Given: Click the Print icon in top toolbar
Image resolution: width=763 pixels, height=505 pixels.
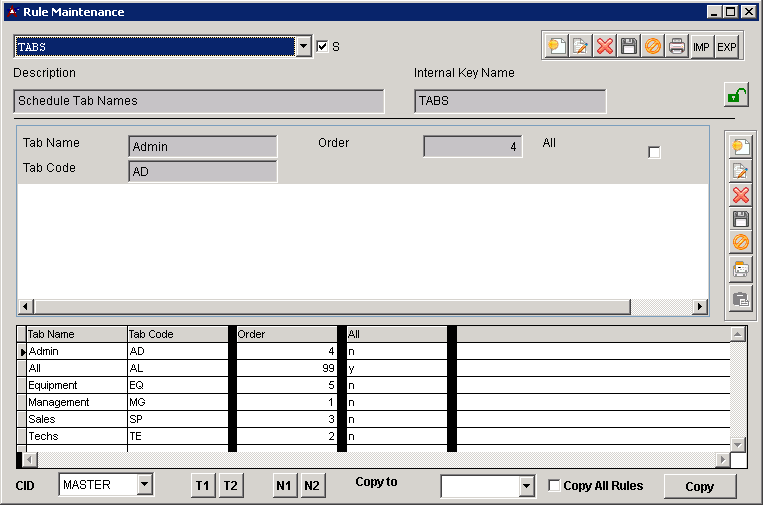Looking at the screenshot, I should (677, 47).
